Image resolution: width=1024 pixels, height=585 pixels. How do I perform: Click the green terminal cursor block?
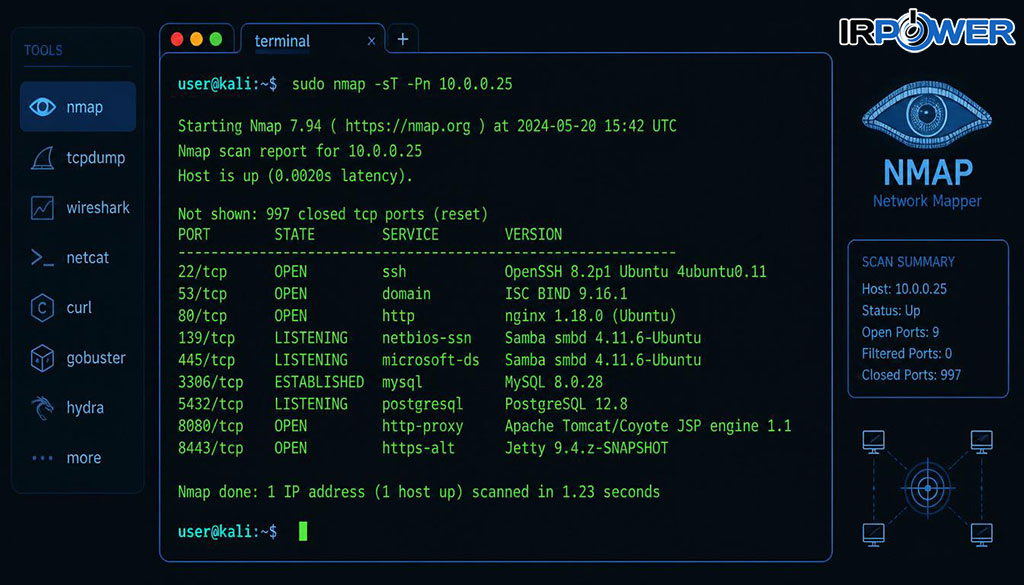[x=303, y=531]
